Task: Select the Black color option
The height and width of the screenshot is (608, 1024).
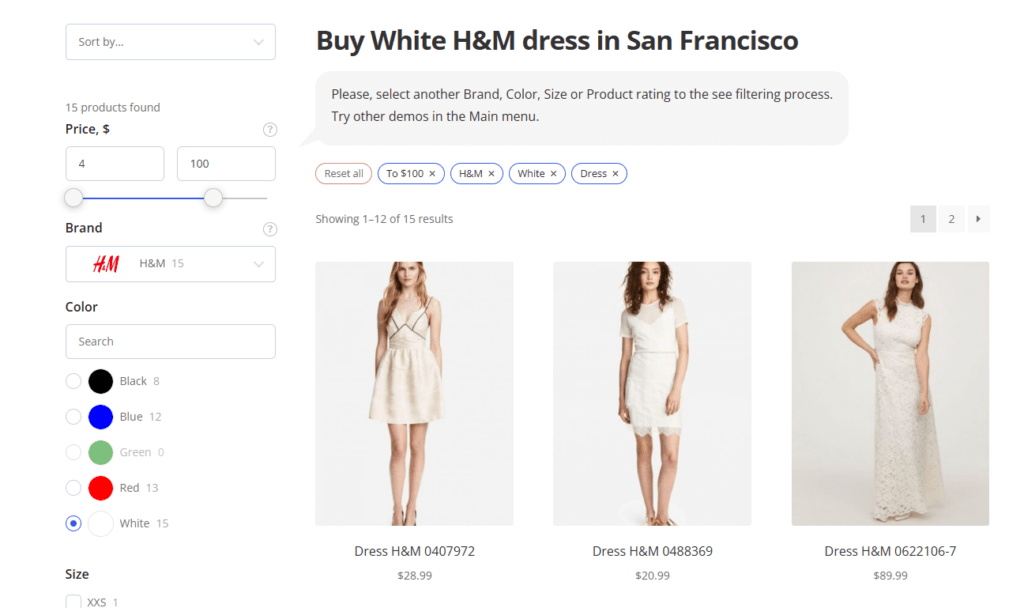Action: pyautogui.click(x=73, y=381)
